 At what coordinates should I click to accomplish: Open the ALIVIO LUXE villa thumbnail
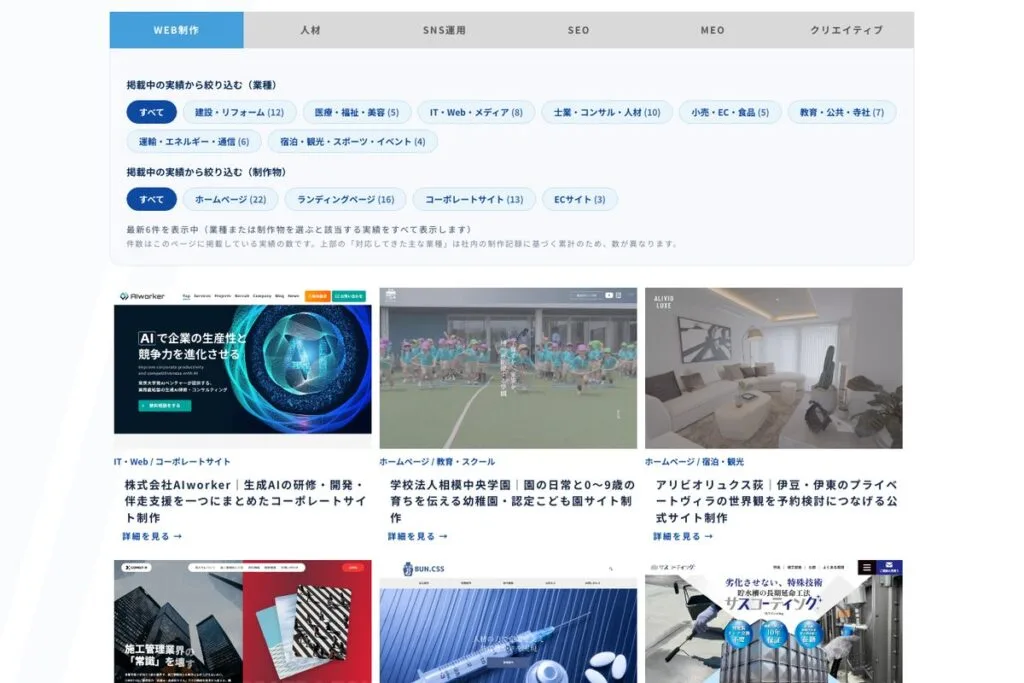click(774, 368)
